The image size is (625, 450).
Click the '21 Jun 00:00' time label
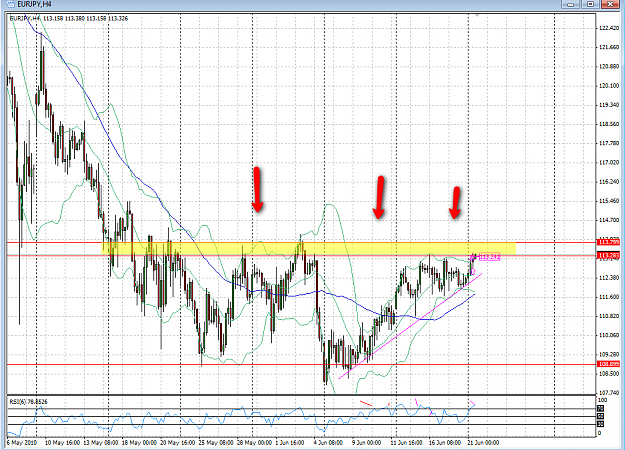[x=483, y=442]
